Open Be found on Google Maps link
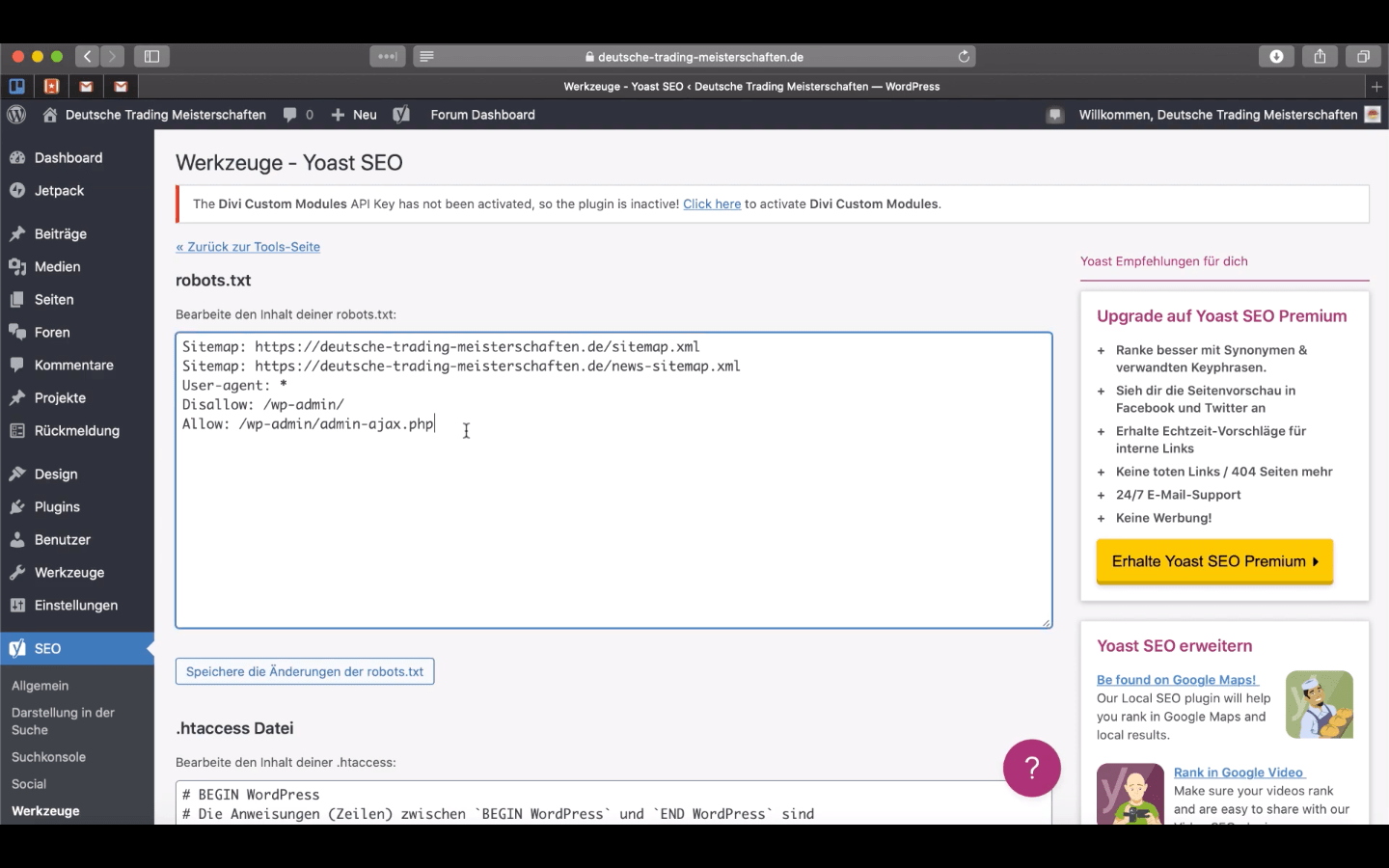This screenshot has height=868, width=1389. tap(1177, 680)
